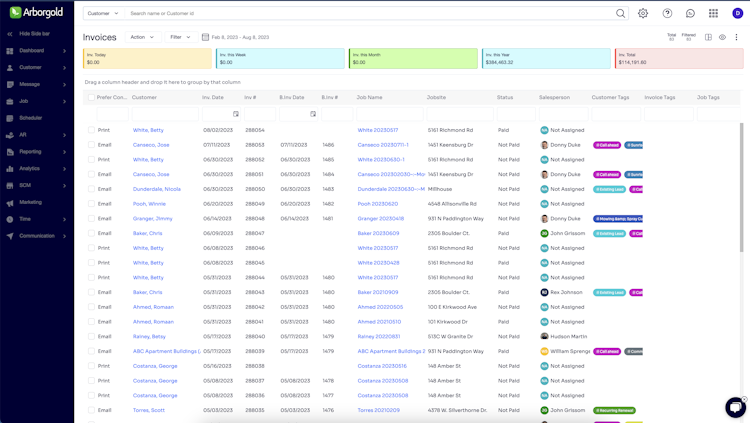Check the row for invoice 288052

click(91, 159)
